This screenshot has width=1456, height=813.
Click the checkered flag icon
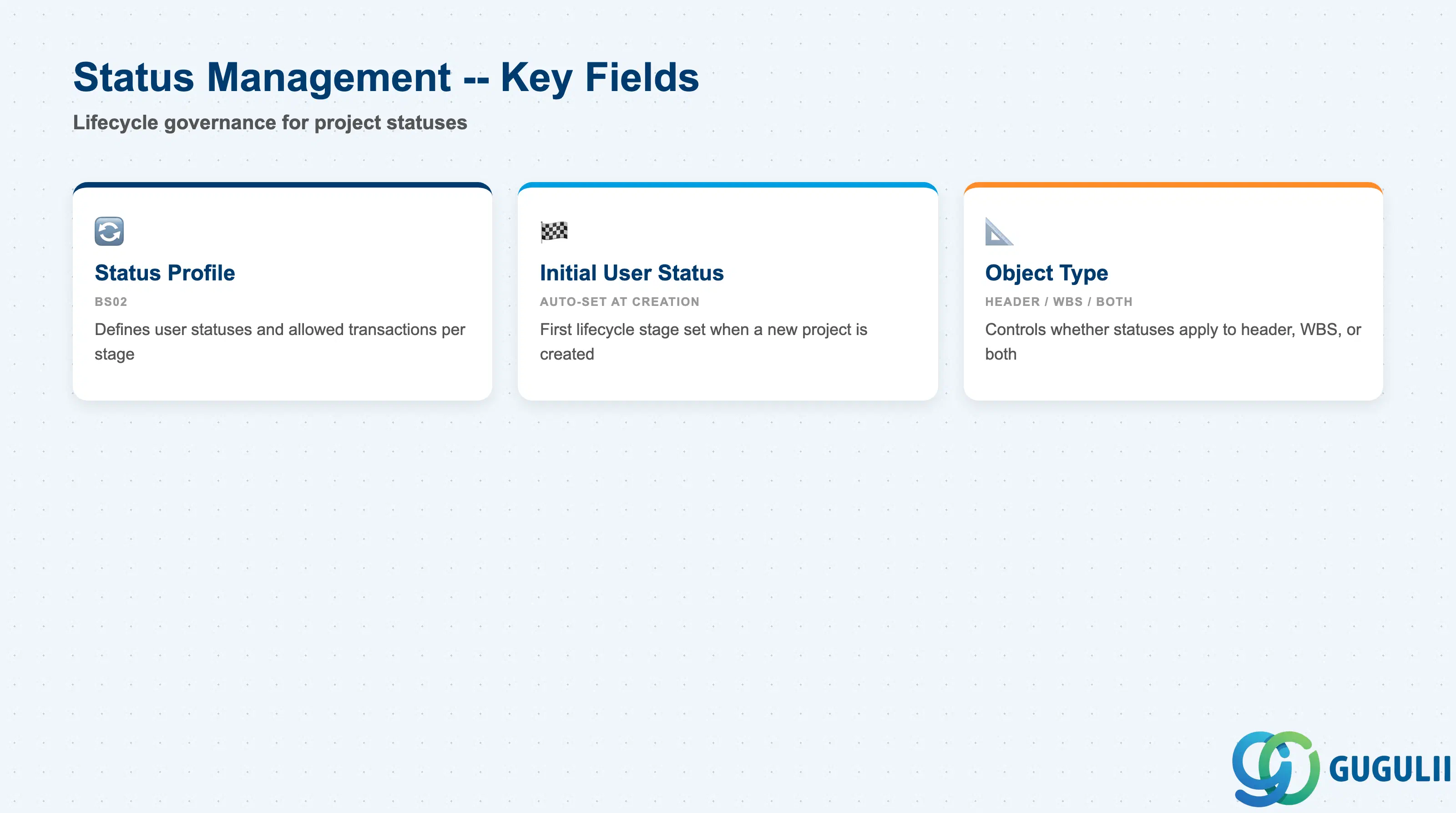554,231
